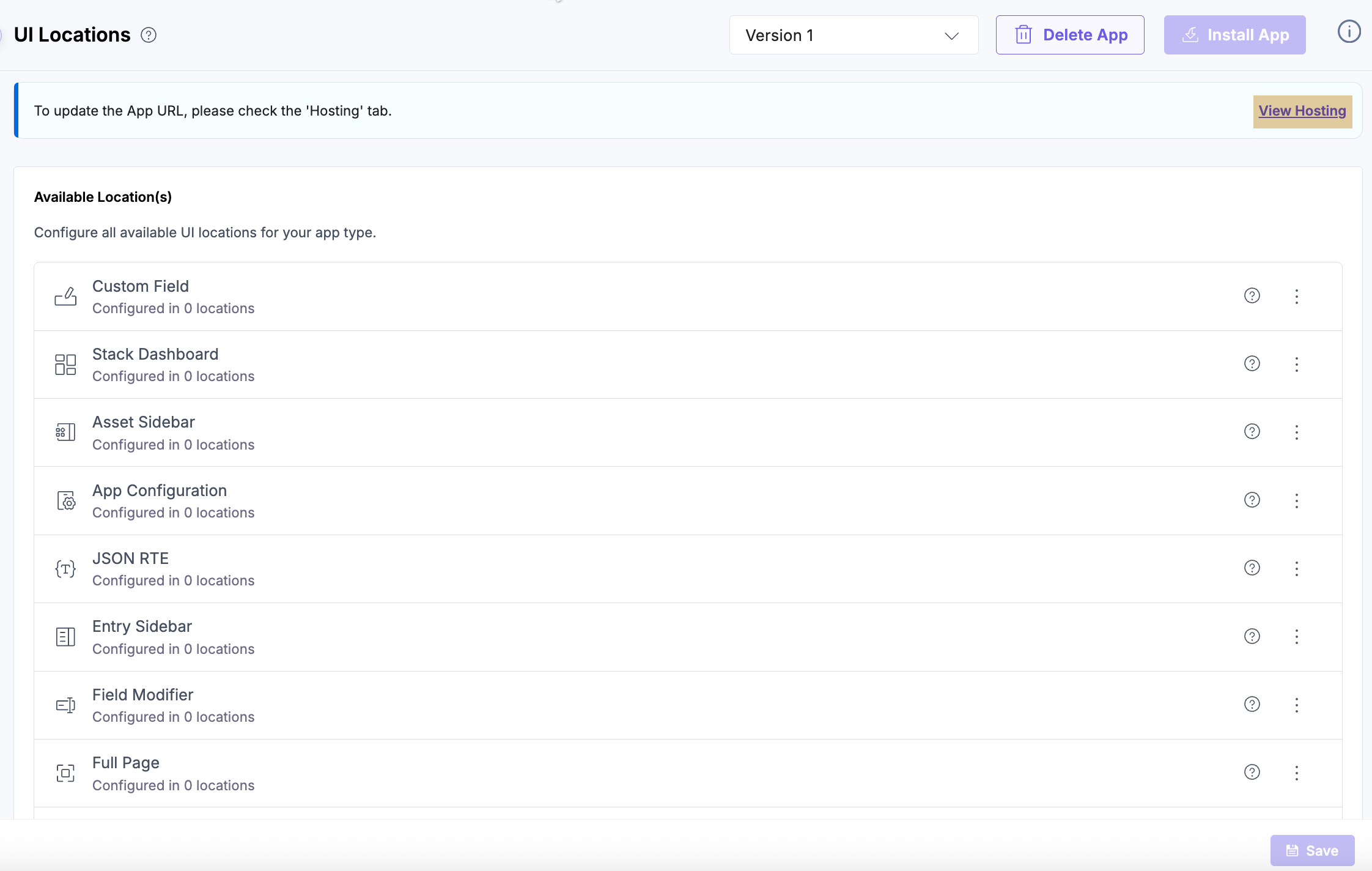The height and width of the screenshot is (871, 1372).
Task: Click the Delete App button
Action: [x=1069, y=35]
